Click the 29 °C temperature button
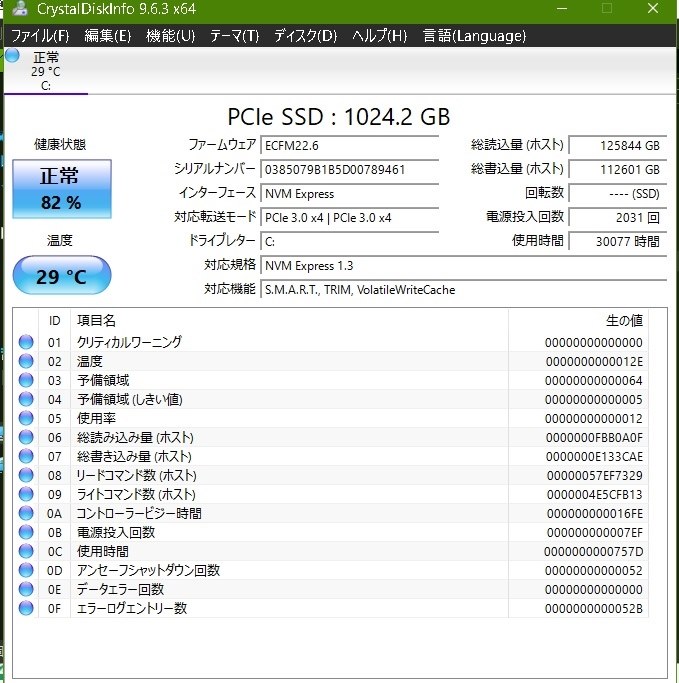679x683 pixels. pos(62,275)
